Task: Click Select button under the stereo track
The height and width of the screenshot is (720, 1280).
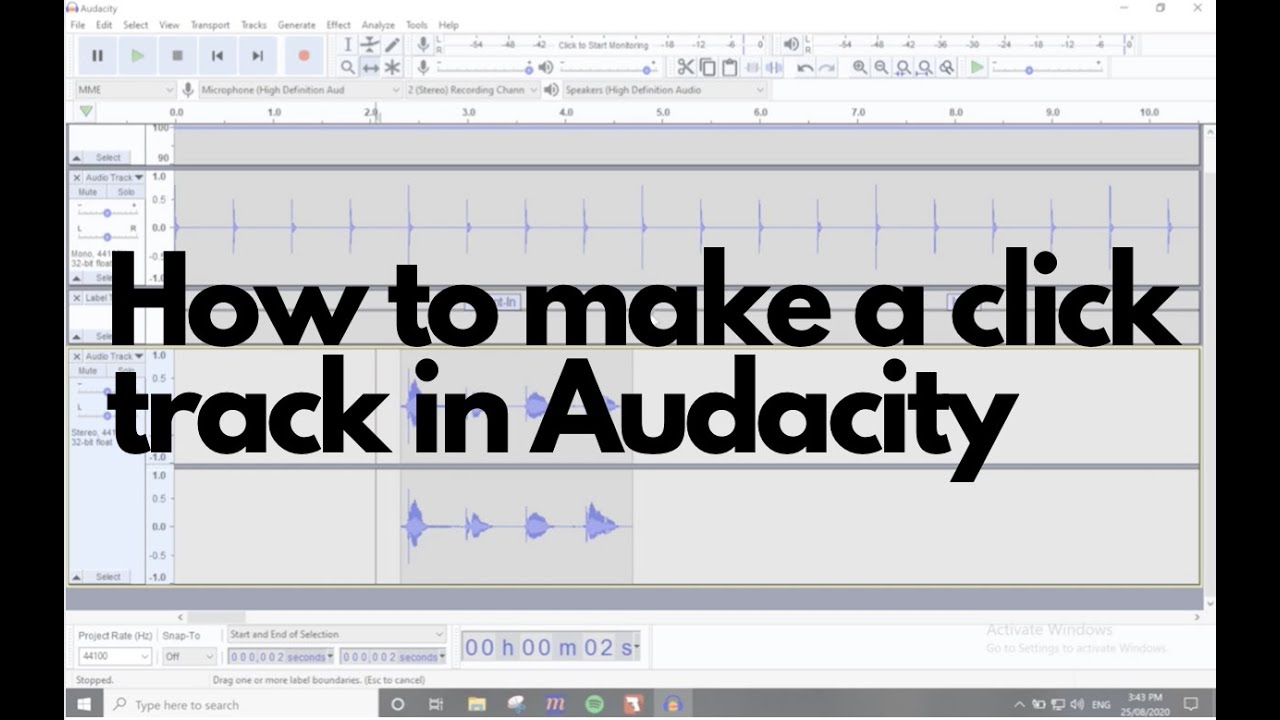Action: coord(108,577)
